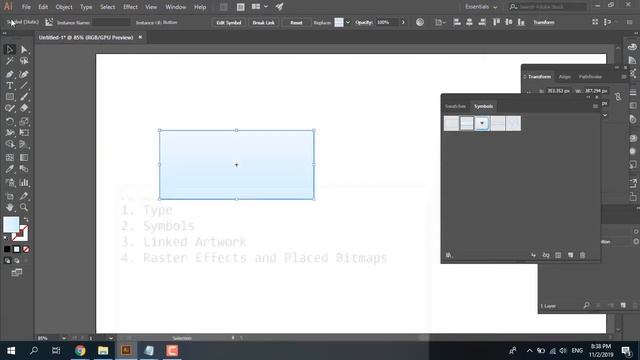640x360 pixels.
Task: Select the Direct Selection tool
Action: click(x=24, y=49)
